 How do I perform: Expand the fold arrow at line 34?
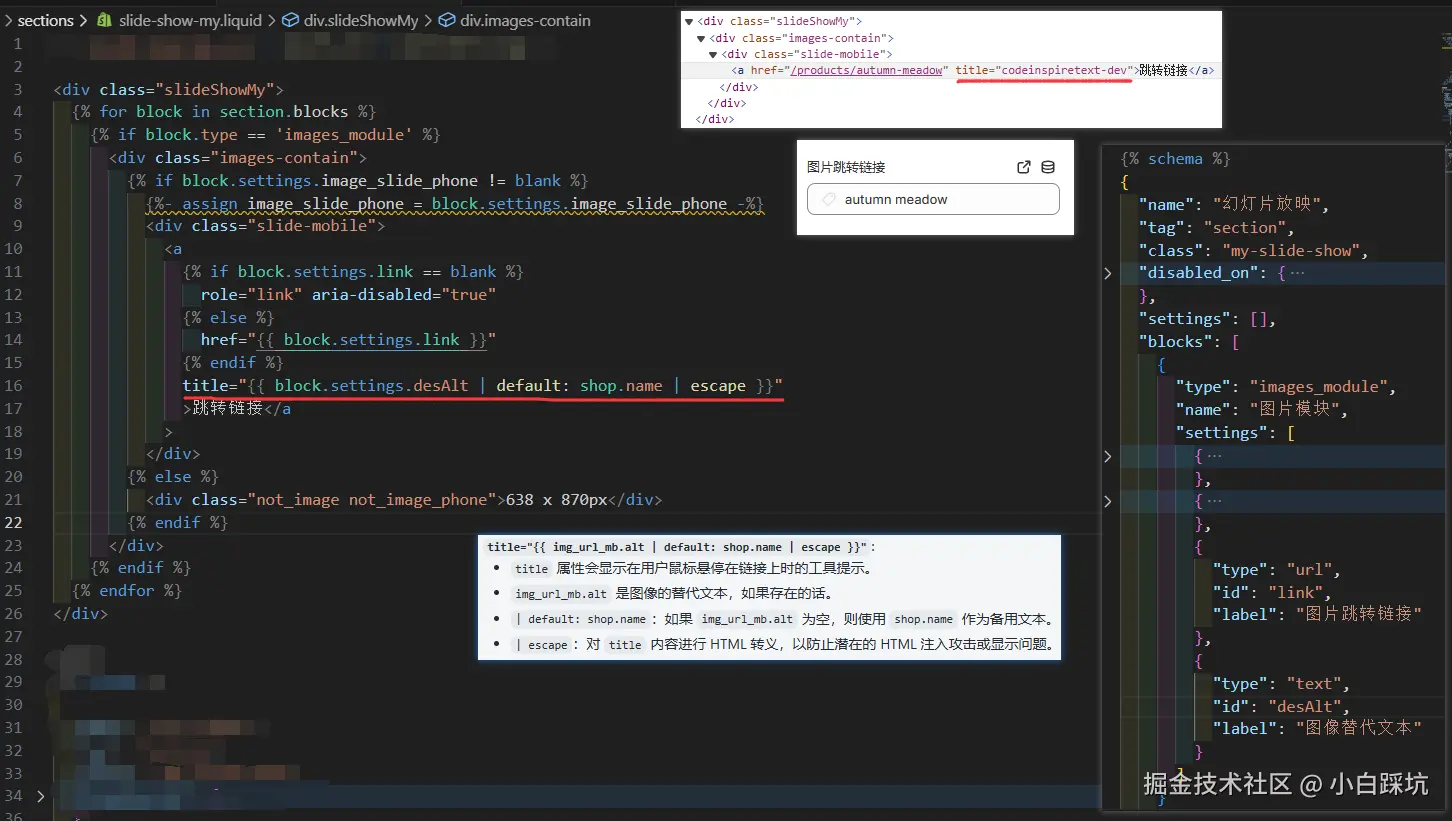click(40, 796)
